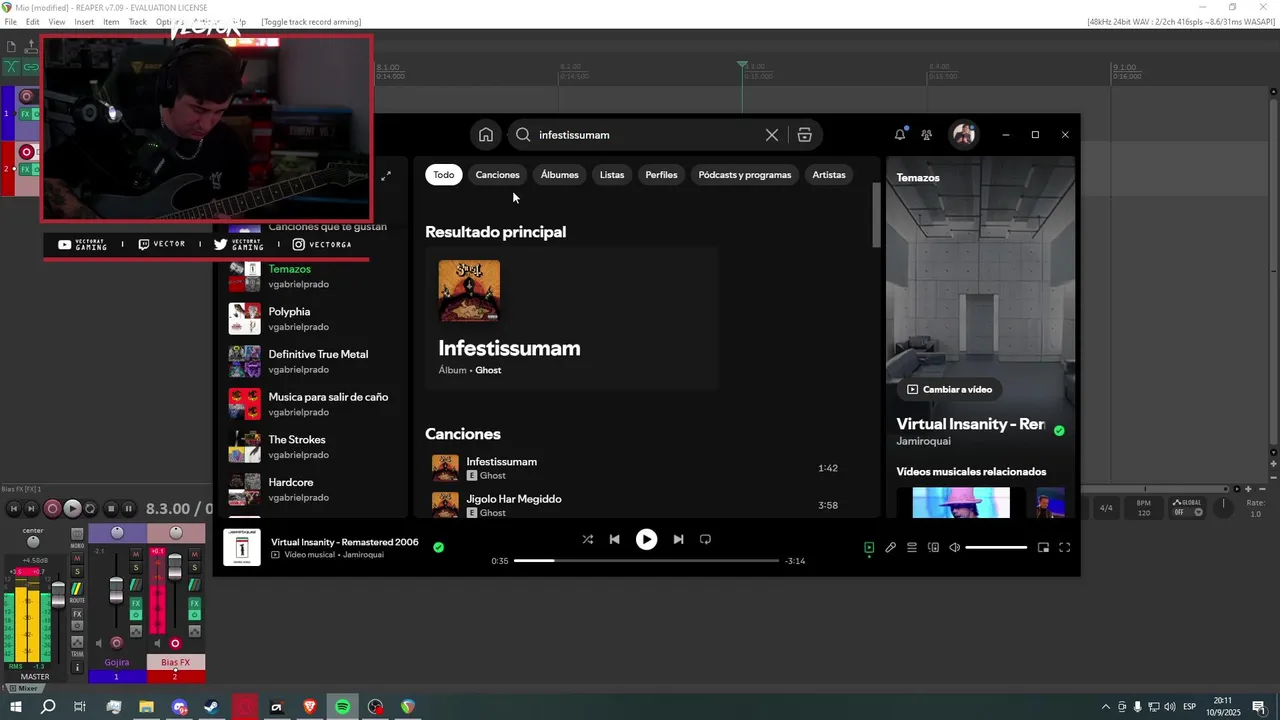This screenshot has height=720, width=1280.
Task: Open The Strokes playlist
Action: coord(310,447)
